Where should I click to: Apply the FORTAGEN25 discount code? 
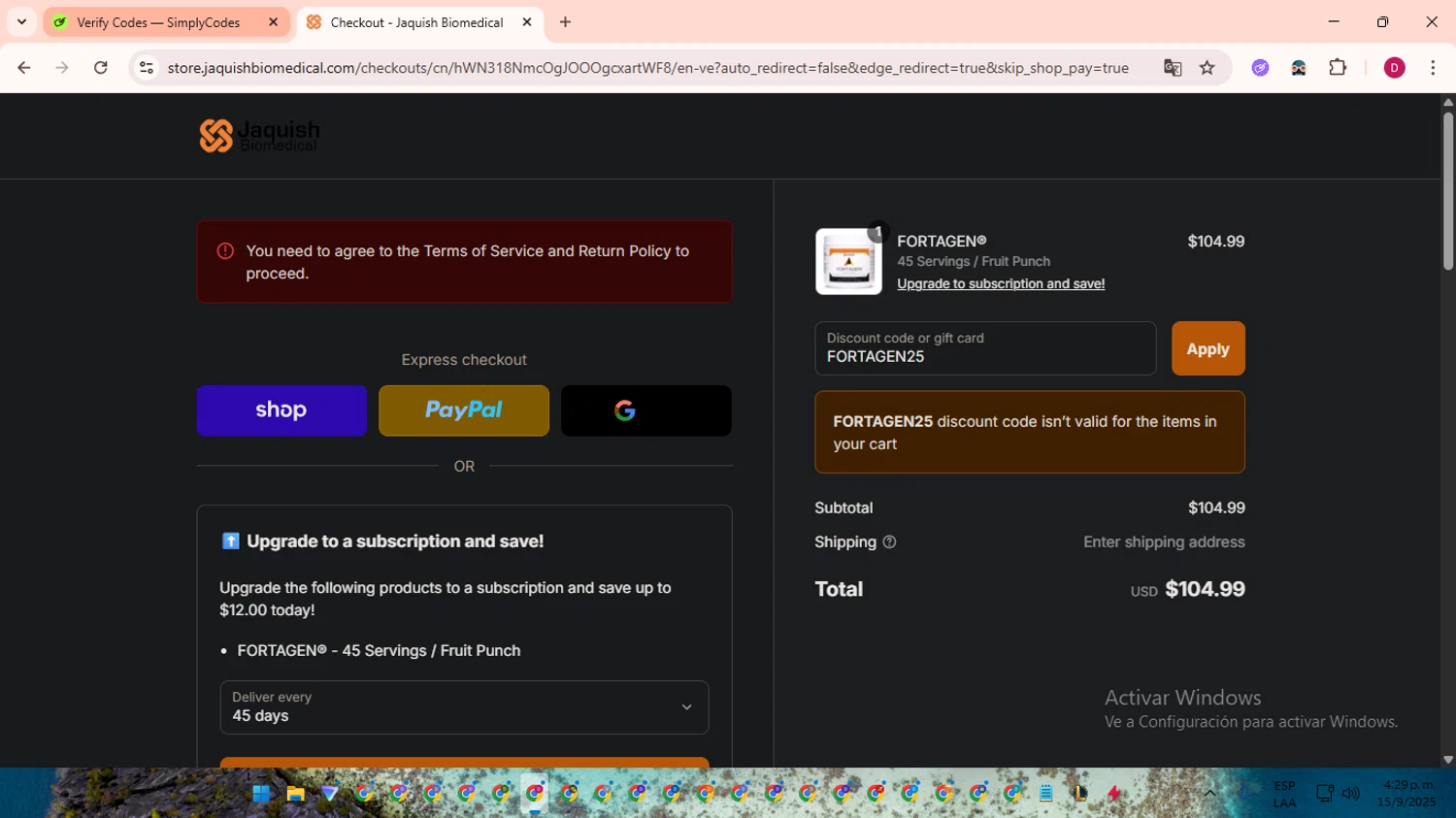[1208, 348]
